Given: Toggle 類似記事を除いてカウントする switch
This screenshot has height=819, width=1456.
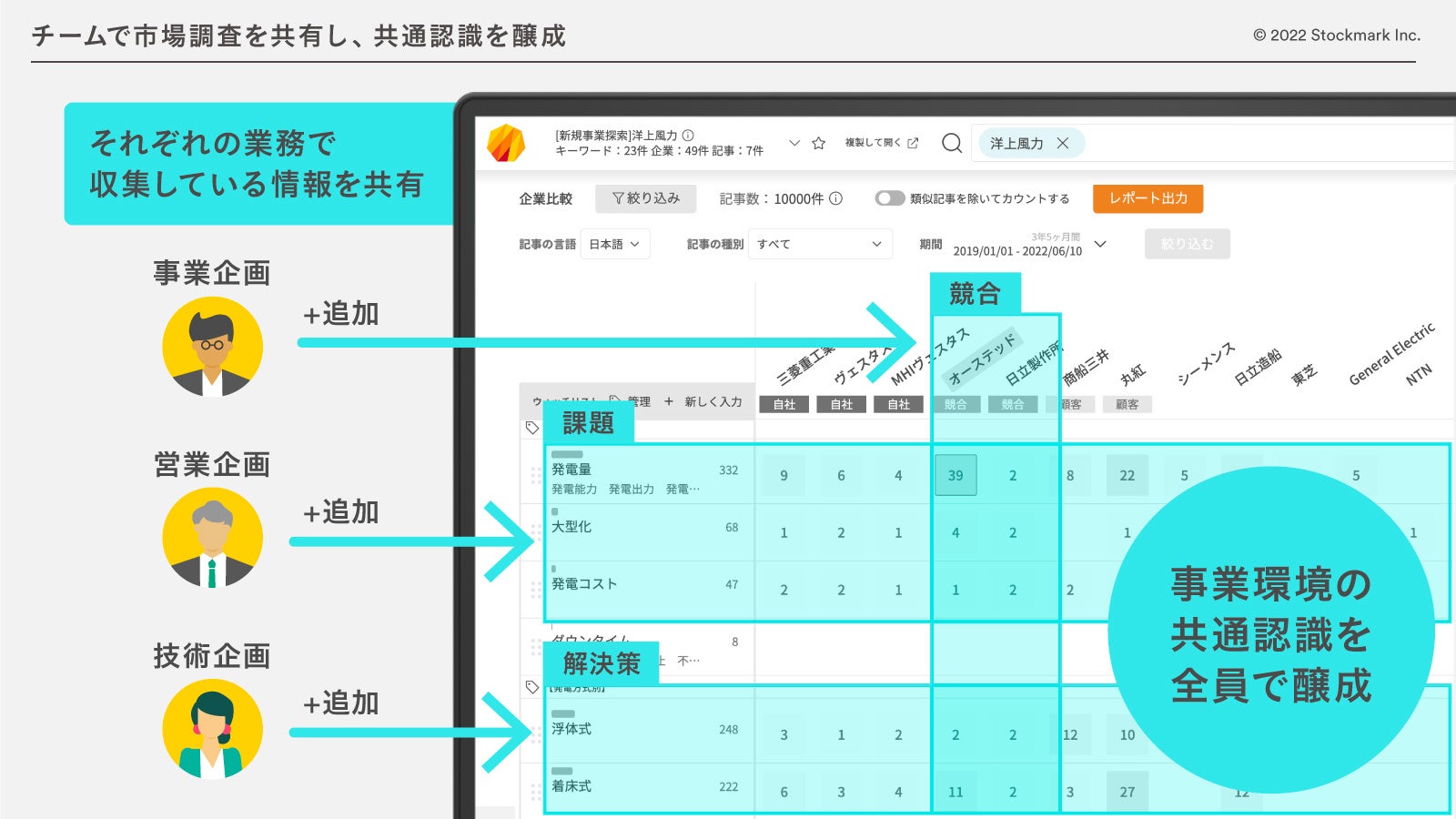Looking at the screenshot, I should coord(889,198).
